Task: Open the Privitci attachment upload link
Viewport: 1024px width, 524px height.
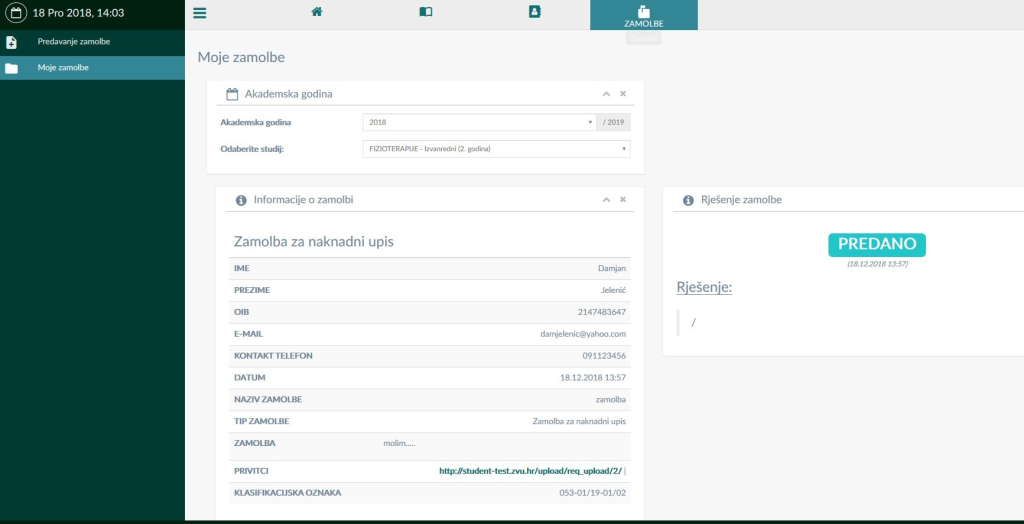Action: point(531,471)
